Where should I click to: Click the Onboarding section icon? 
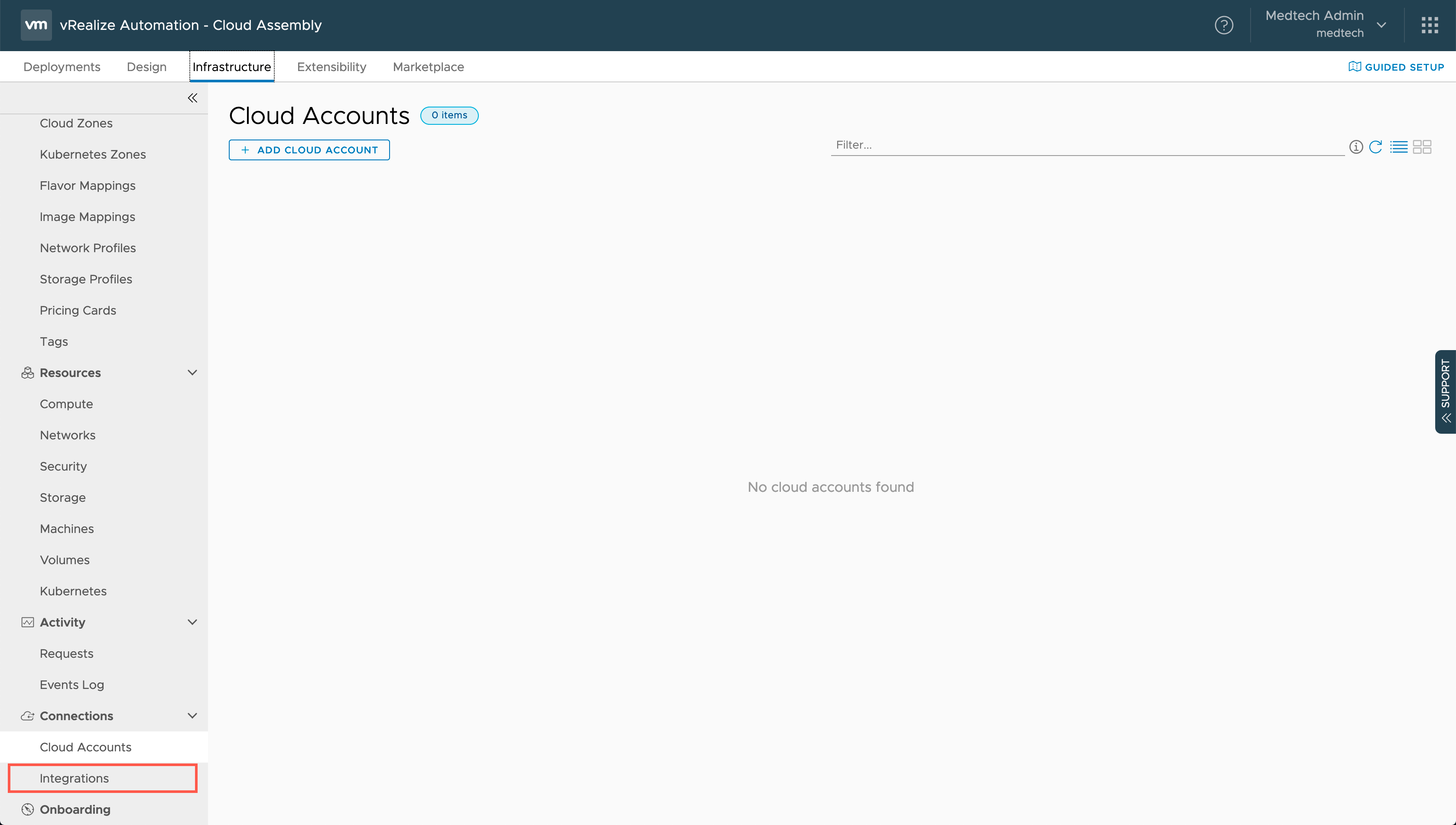[x=27, y=809]
